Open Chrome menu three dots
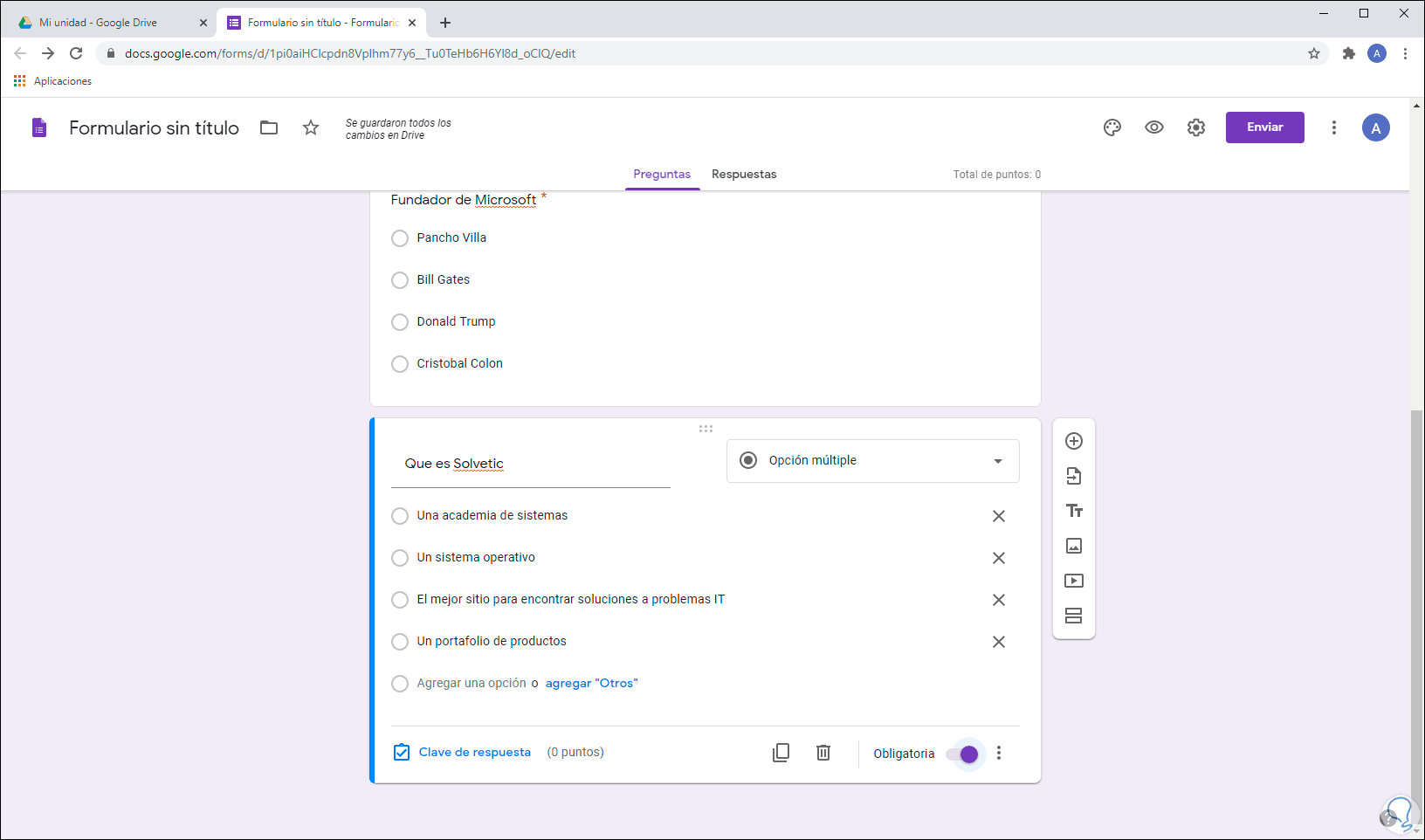Screen dimensions: 1425x840 pyautogui.click(x=1405, y=53)
